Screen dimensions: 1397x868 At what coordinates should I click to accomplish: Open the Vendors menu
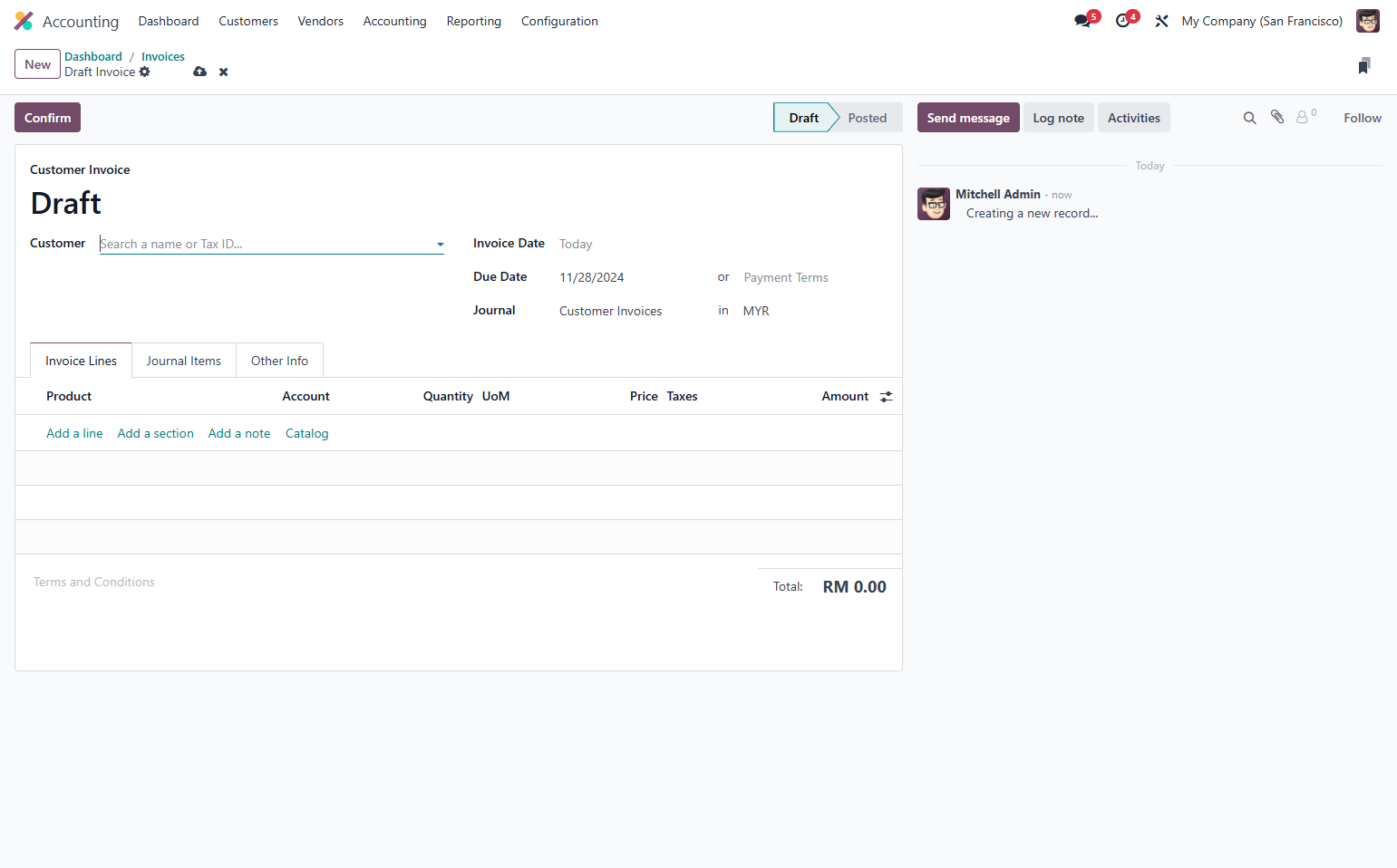coord(321,21)
